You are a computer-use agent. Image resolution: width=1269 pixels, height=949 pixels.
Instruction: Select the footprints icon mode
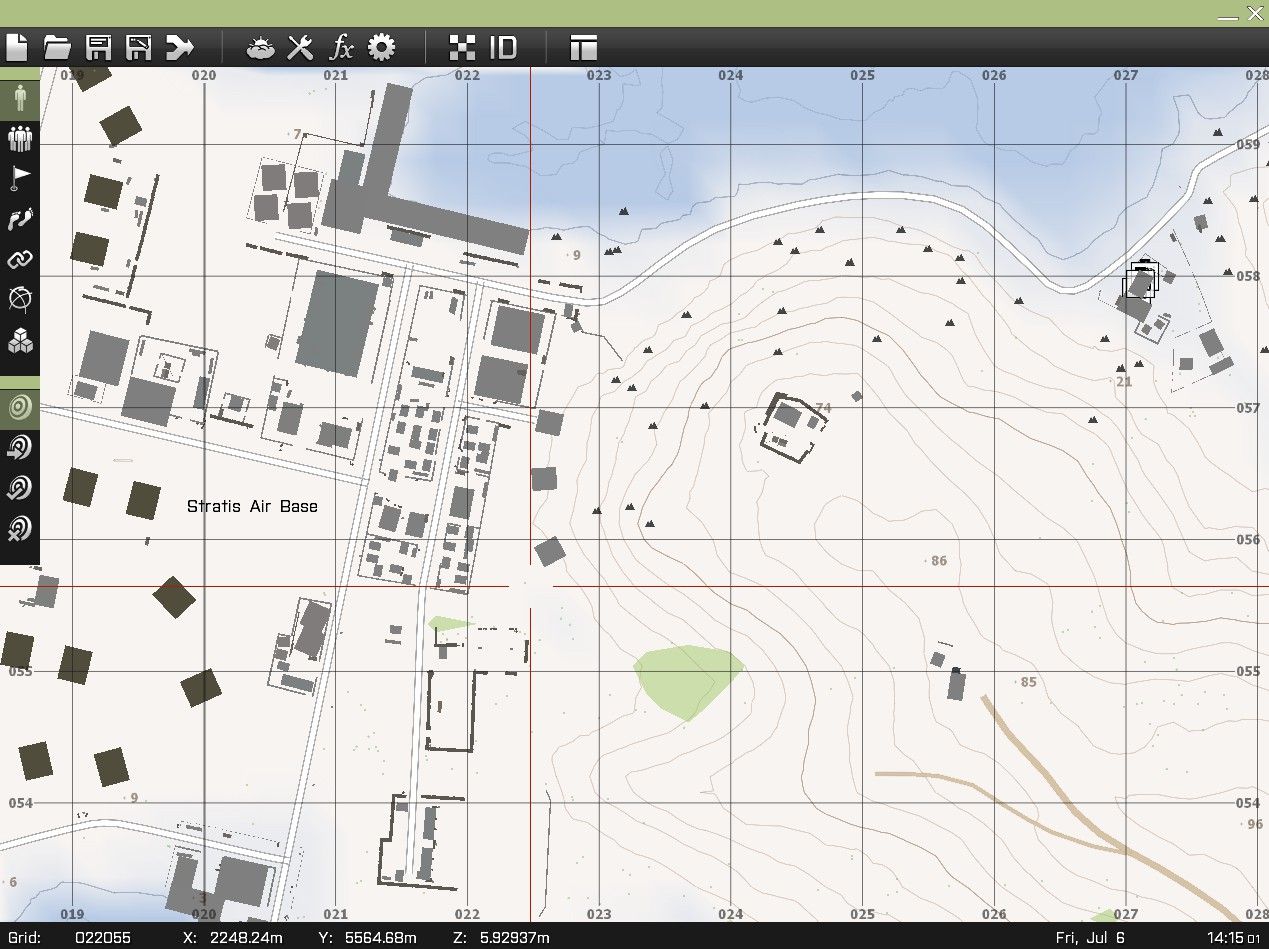coord(20,219)
